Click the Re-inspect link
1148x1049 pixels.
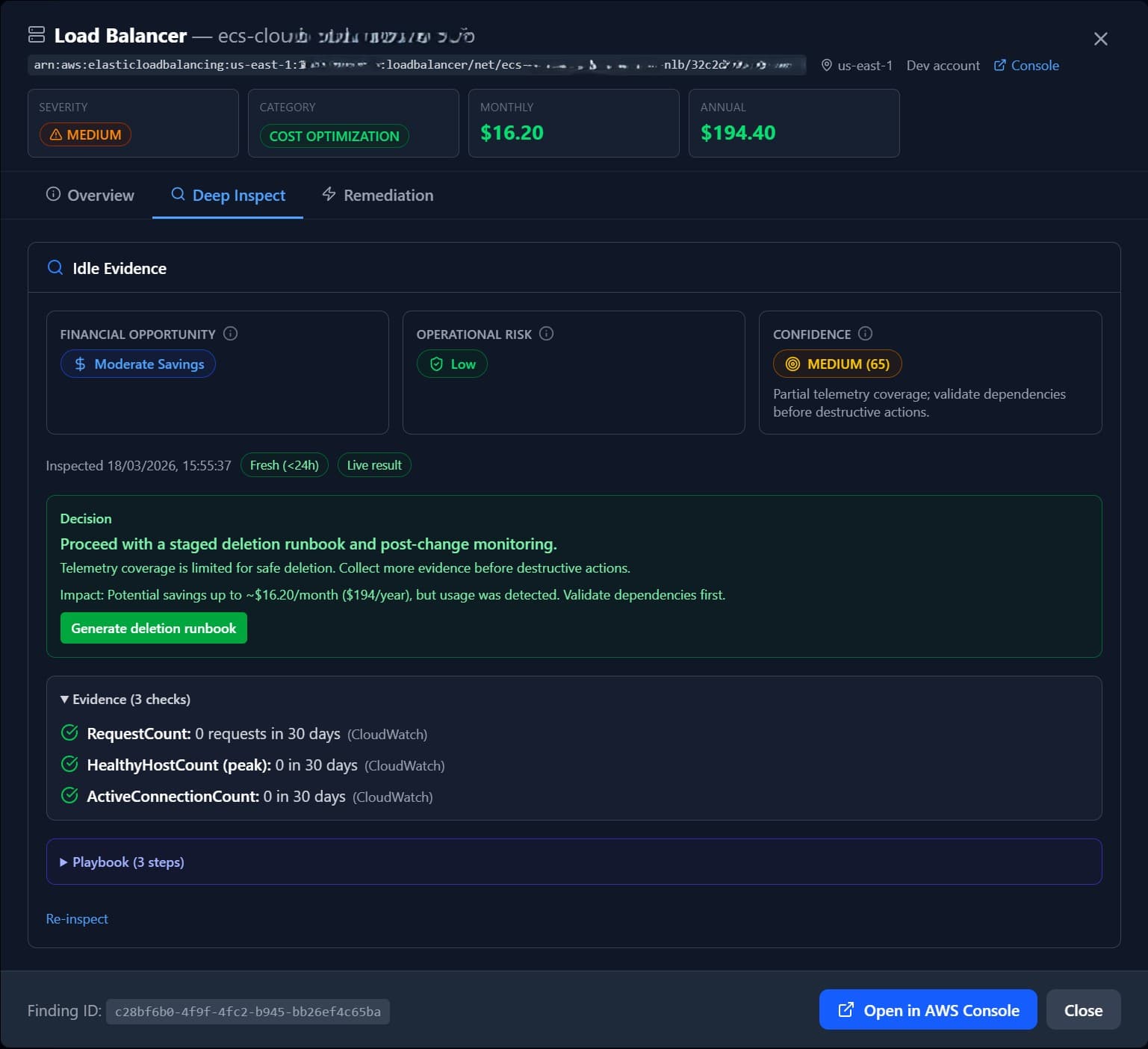77,919
